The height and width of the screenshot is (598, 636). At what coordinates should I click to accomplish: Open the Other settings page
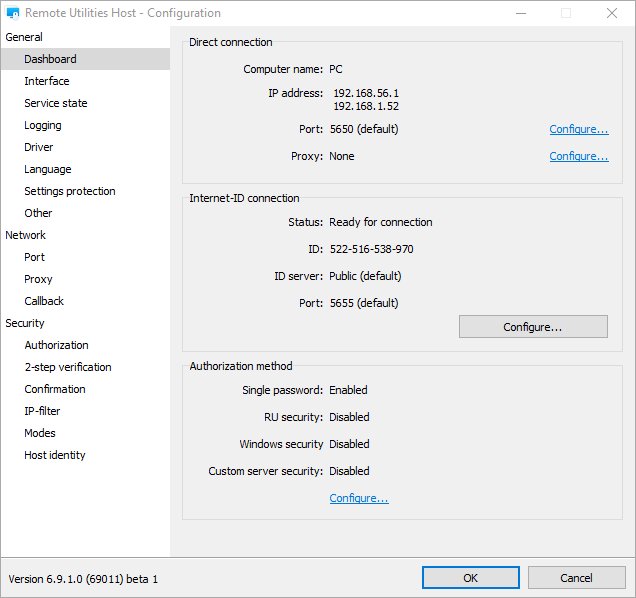(38, 213)
